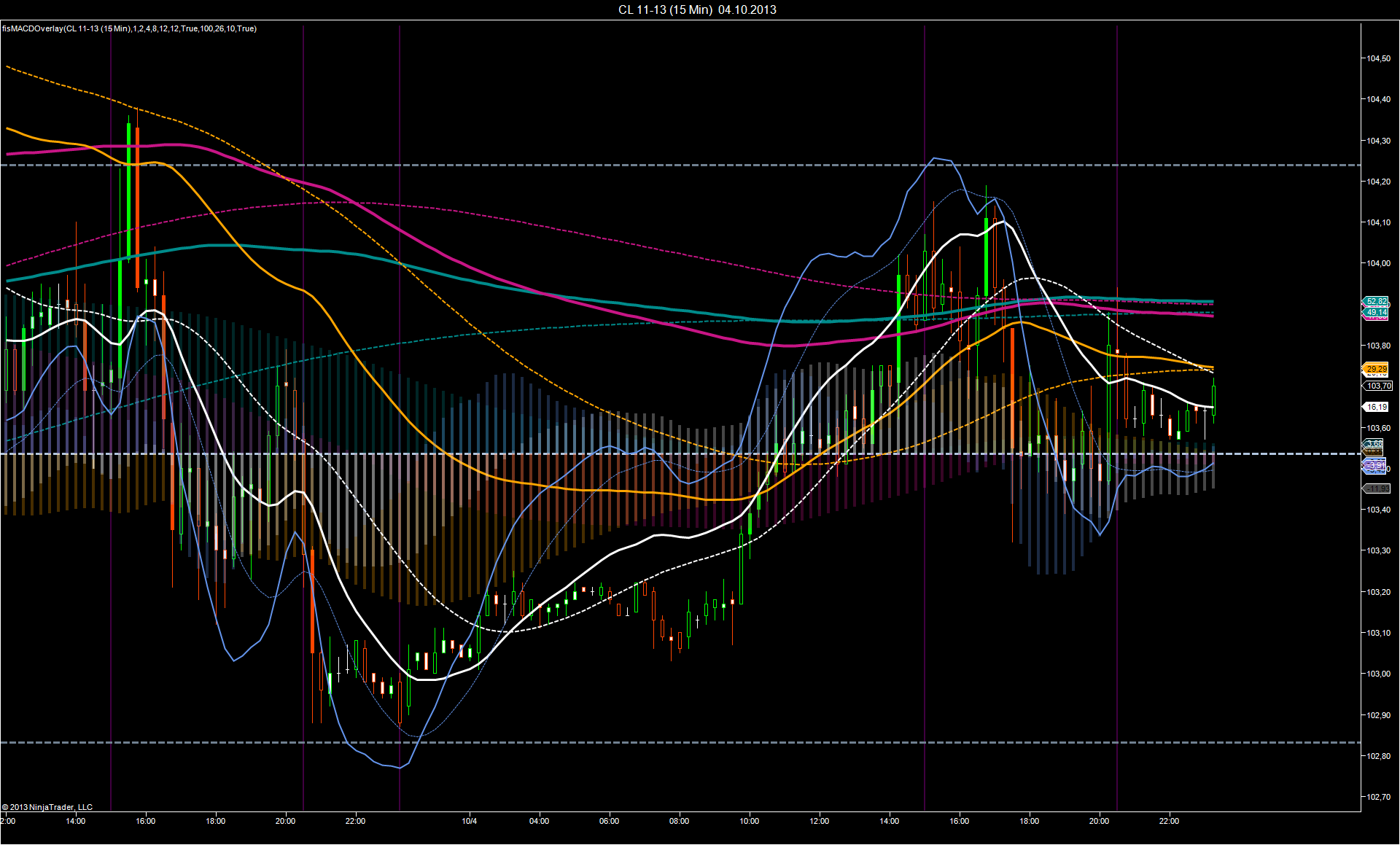Click the 10/4 date label on time axis
Screen dimensions: 1400x845
470,821
